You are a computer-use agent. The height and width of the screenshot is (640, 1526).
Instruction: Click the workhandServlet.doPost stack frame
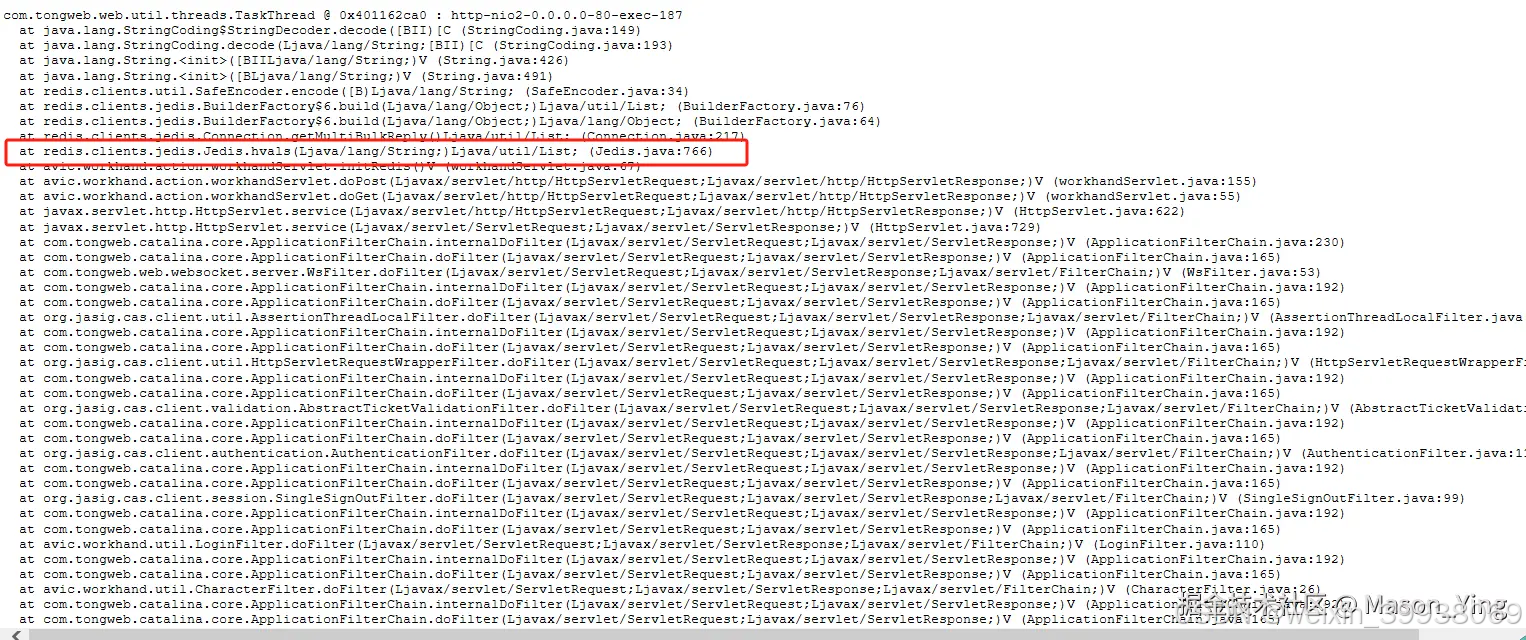coord(638,182)
